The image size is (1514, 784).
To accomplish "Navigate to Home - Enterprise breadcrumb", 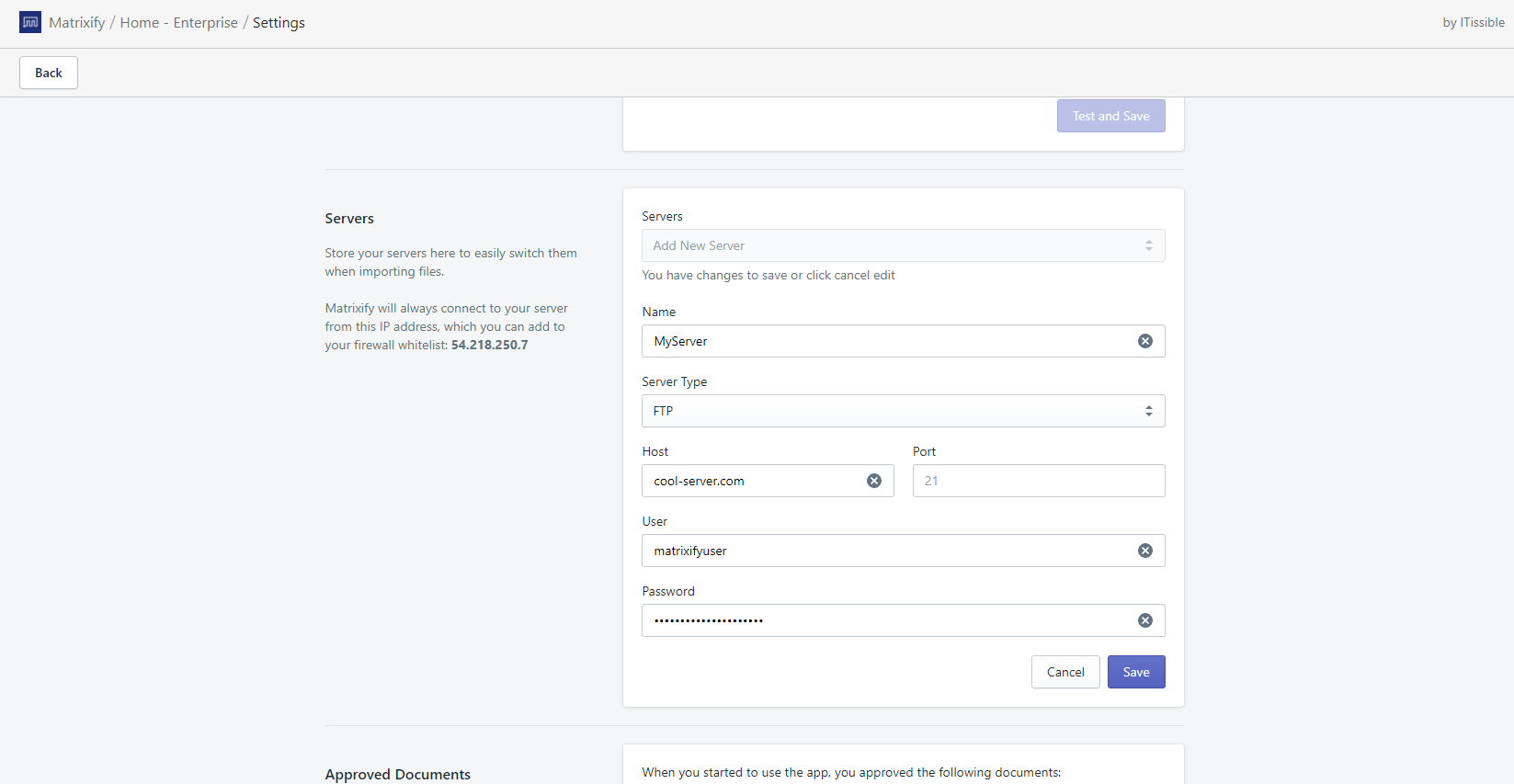I will [x=178, y=22].
